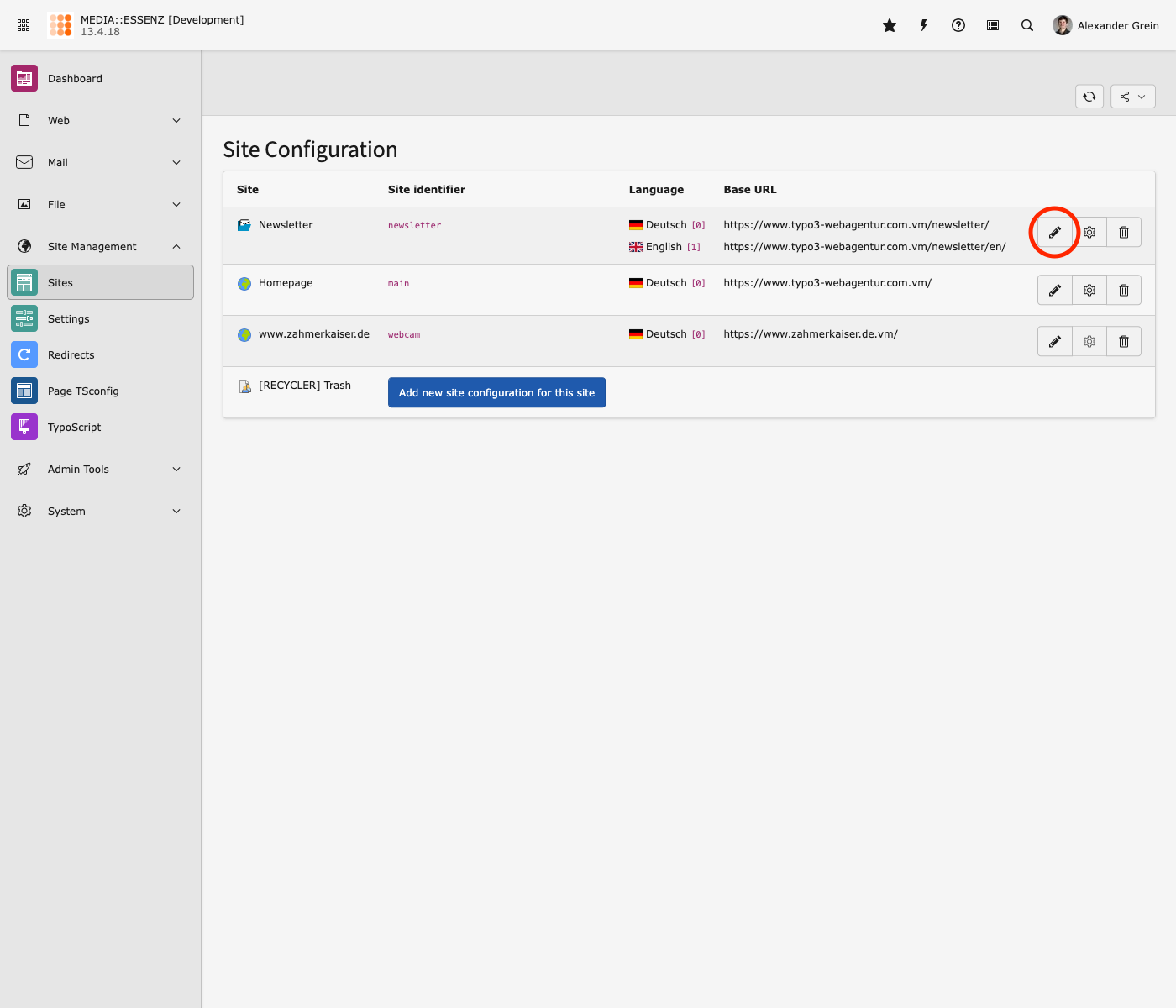Open the flush cache lightning icon
Screen dimensions: 1176x1008
coord(924,26)
